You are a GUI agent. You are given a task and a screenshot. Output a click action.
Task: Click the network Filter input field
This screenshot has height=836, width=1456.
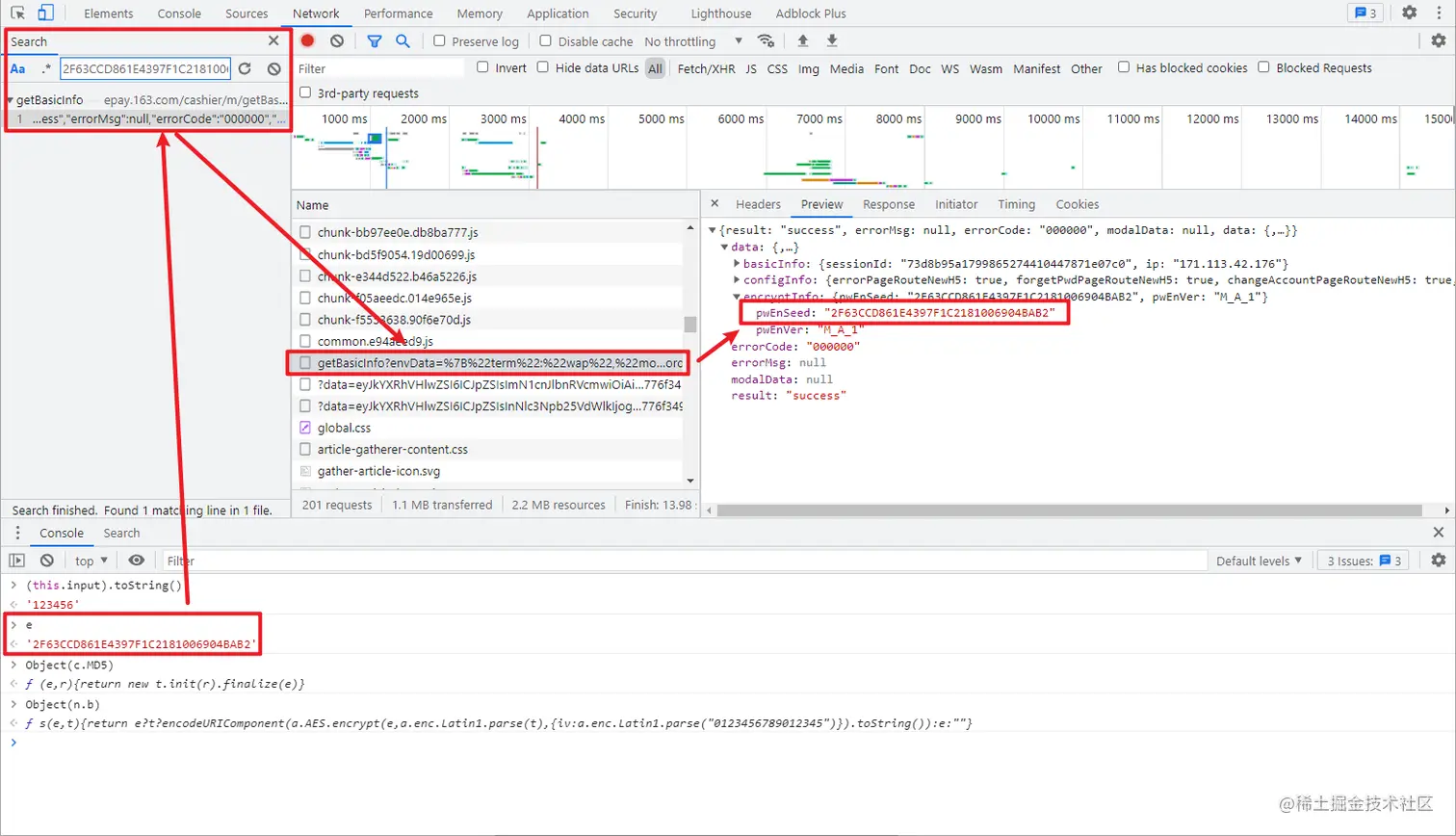[378, 68]
